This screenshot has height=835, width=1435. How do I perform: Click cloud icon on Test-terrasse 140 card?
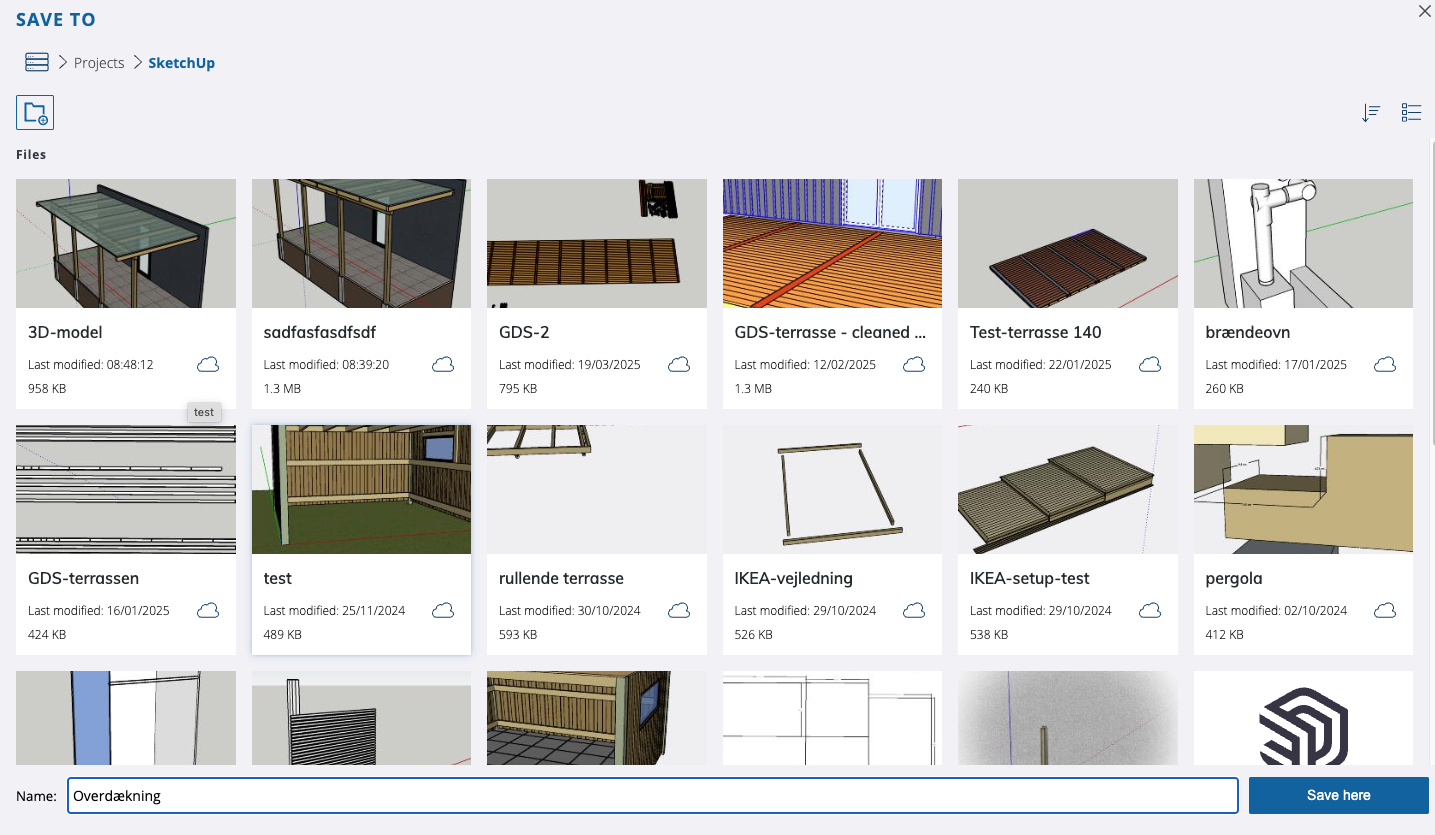click(1150, 365)
